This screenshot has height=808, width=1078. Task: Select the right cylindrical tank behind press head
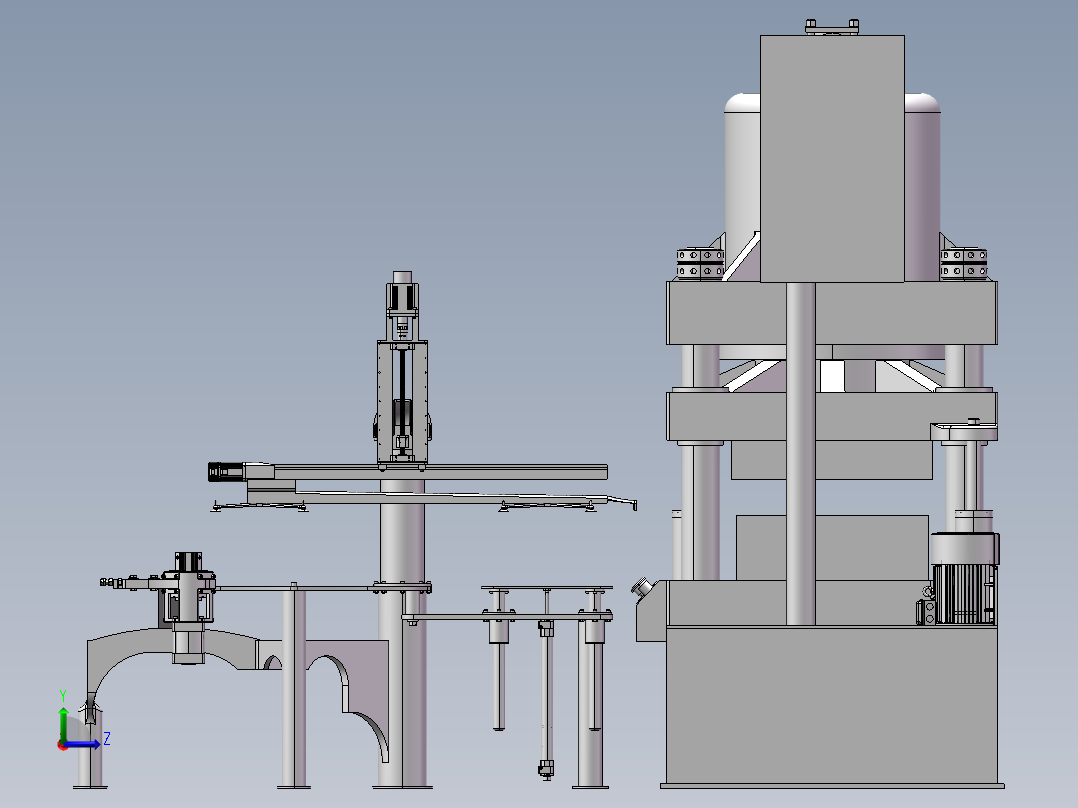[x=922, y=186]
